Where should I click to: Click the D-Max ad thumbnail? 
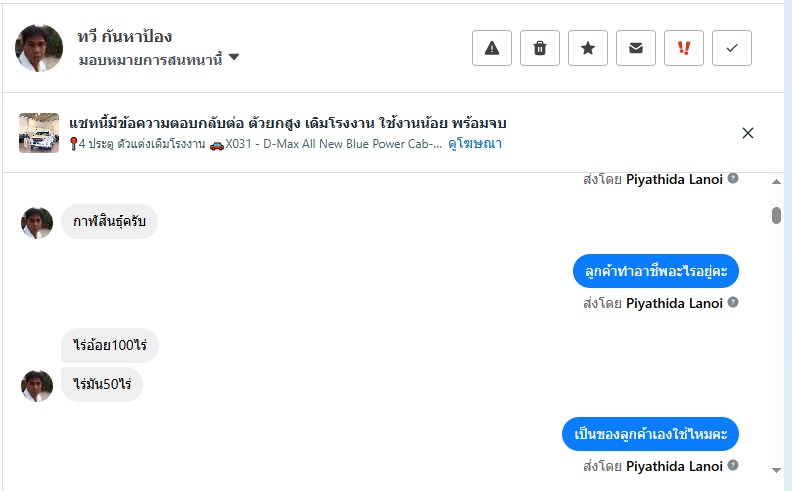[x=39, y=133]
